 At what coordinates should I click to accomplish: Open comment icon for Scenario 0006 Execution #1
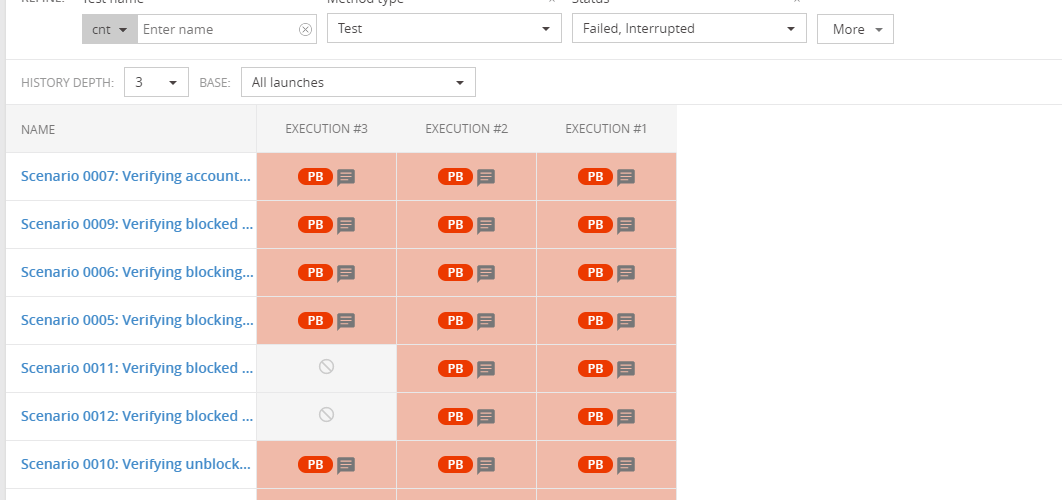626,274
